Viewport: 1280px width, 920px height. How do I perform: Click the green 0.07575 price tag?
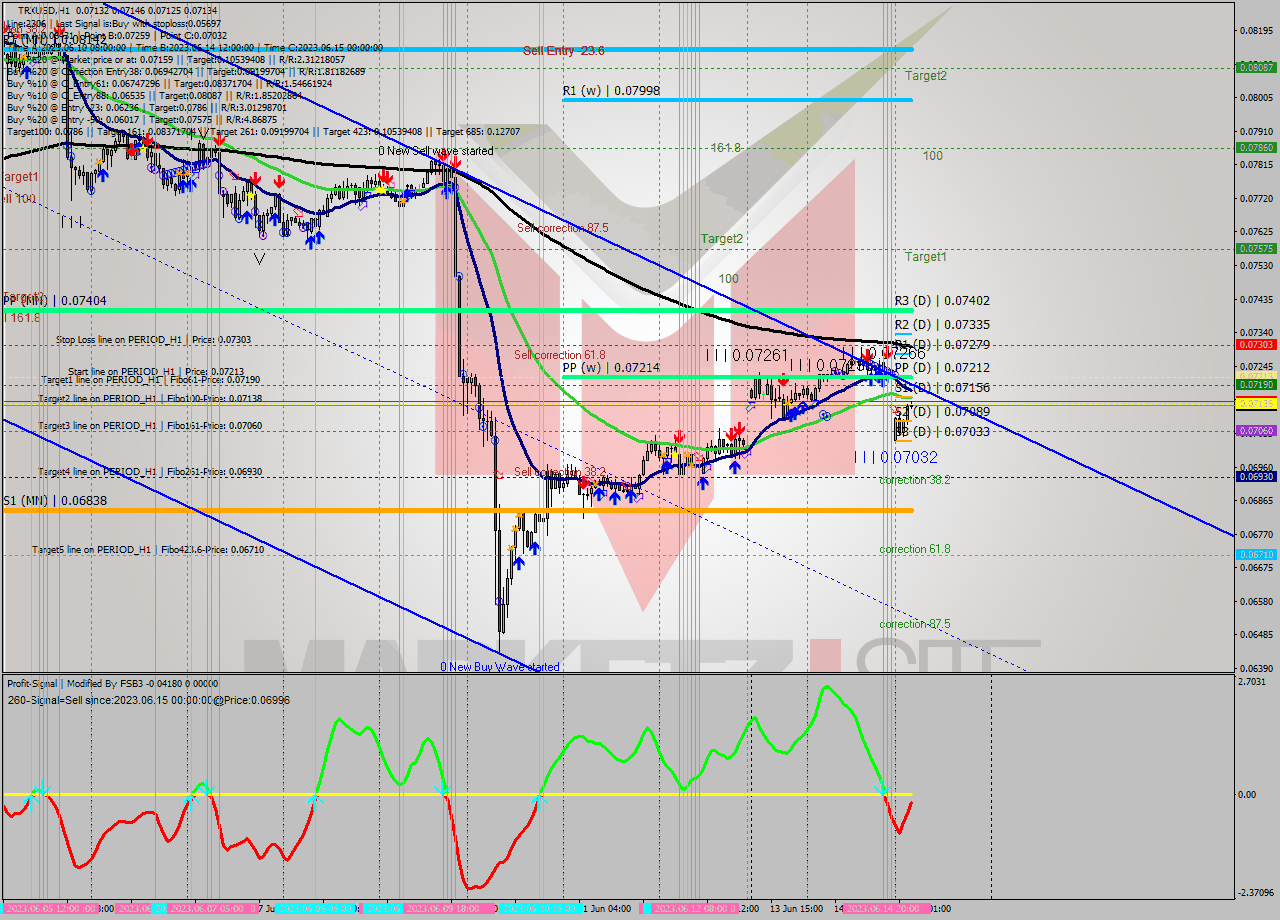click(1256, 248)
